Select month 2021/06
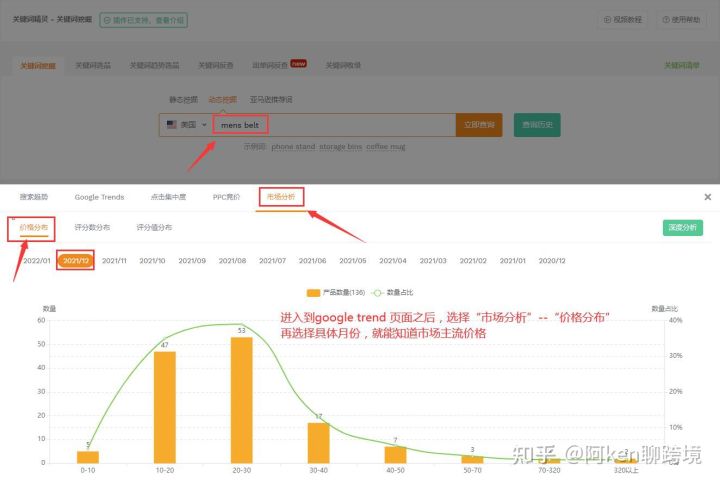720x484 pixels. (x=312, y=260)
